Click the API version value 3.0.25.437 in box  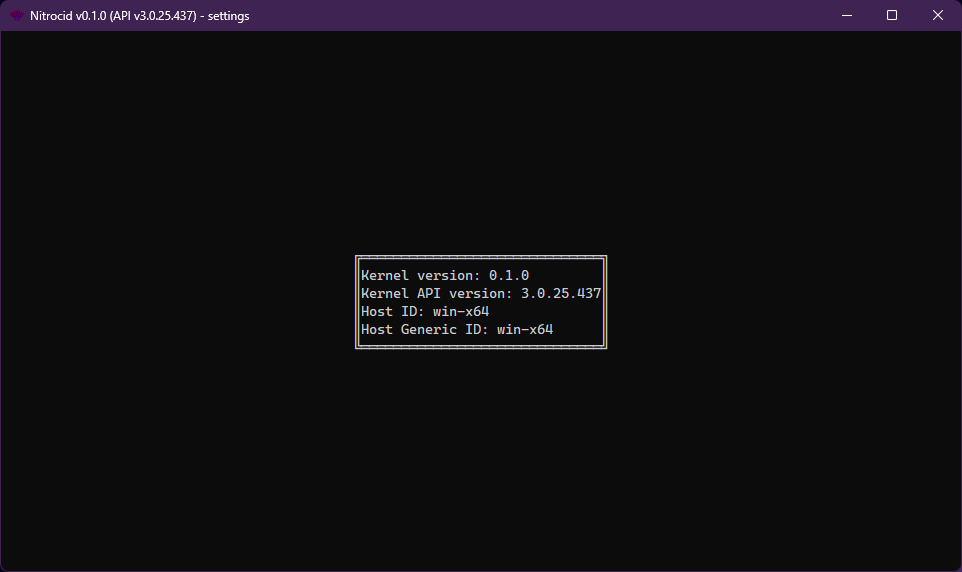pos(560,294)
